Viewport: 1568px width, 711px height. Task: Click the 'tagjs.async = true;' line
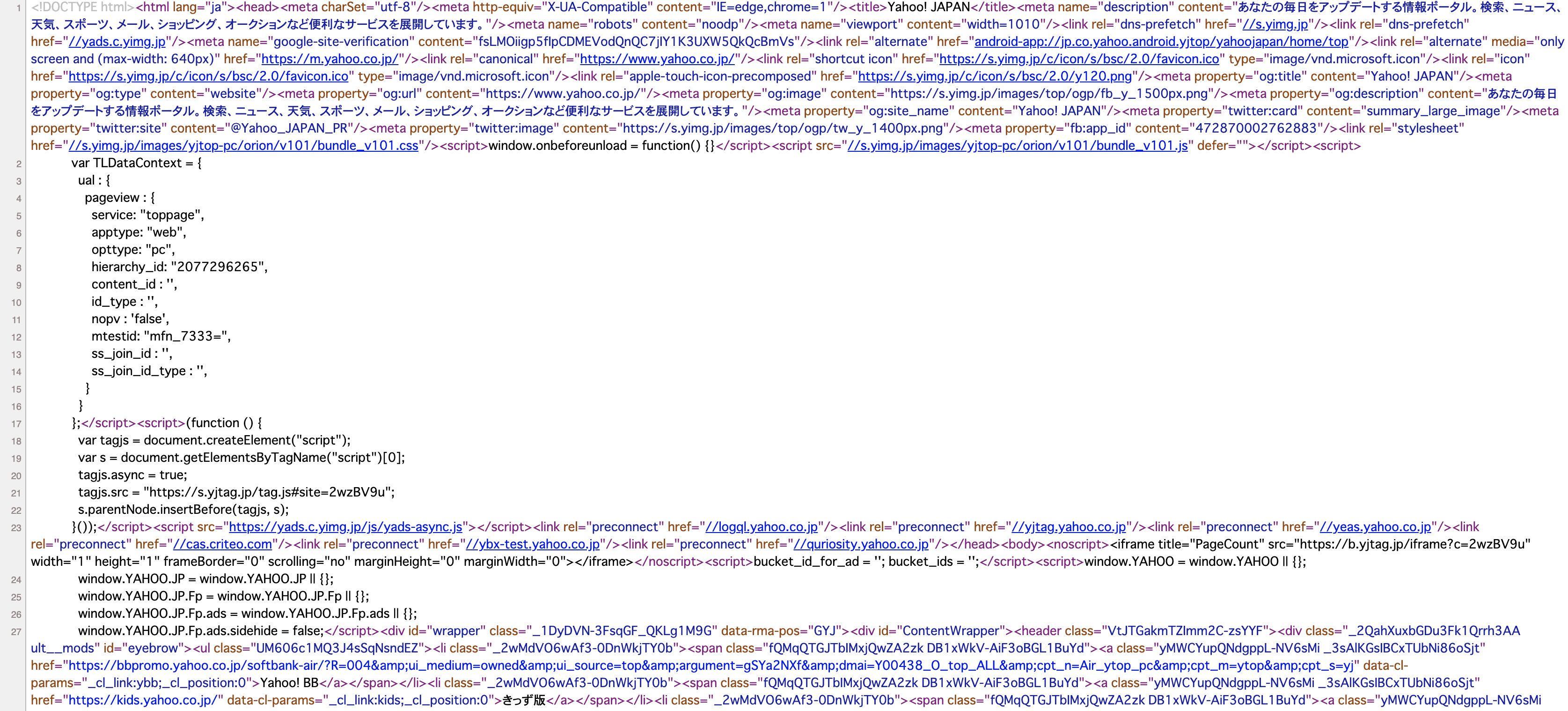click(133, 475)
